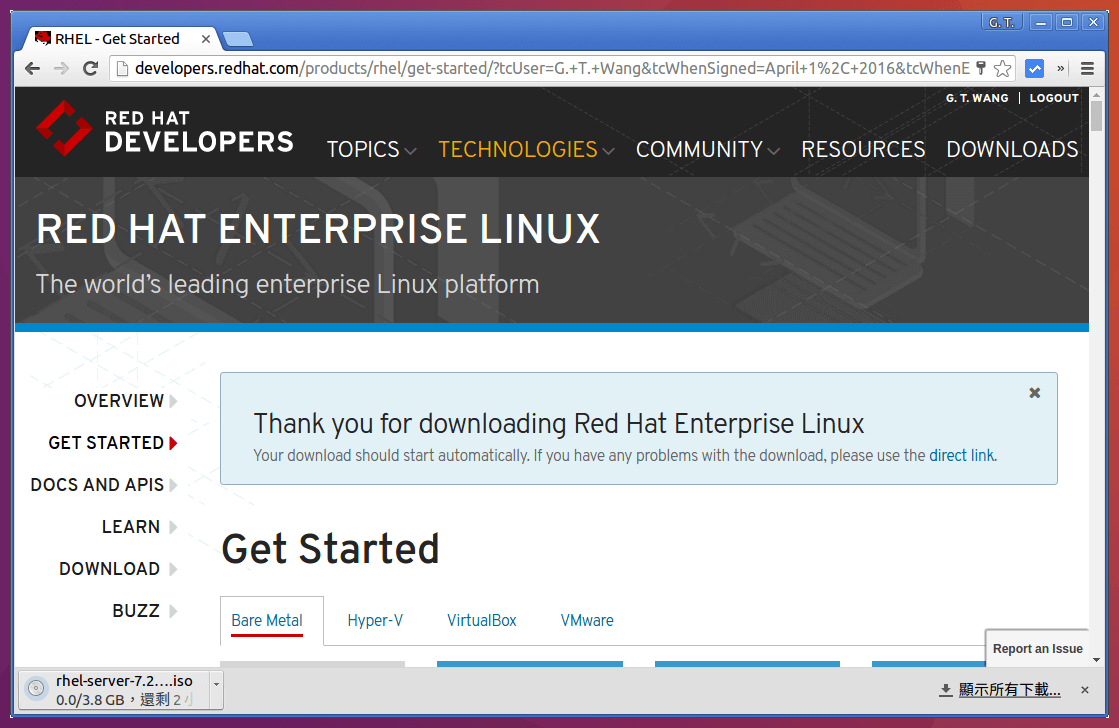1119x728 pixels.
Task: Expand the TOPICS navigation dropdown
Action: [x=371, y=149]
